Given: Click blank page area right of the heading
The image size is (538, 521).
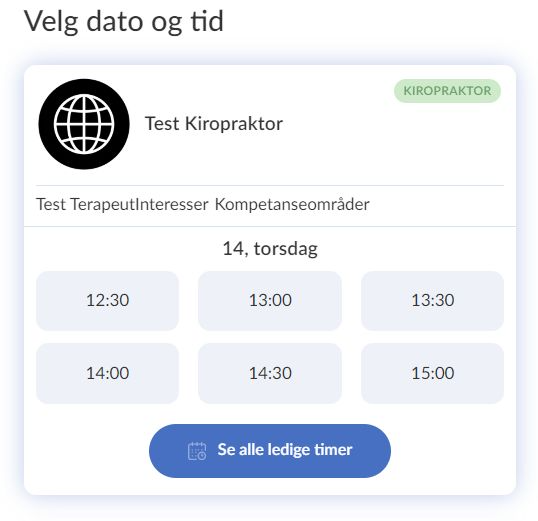Looking at the screenshot, I should point(377,22).
